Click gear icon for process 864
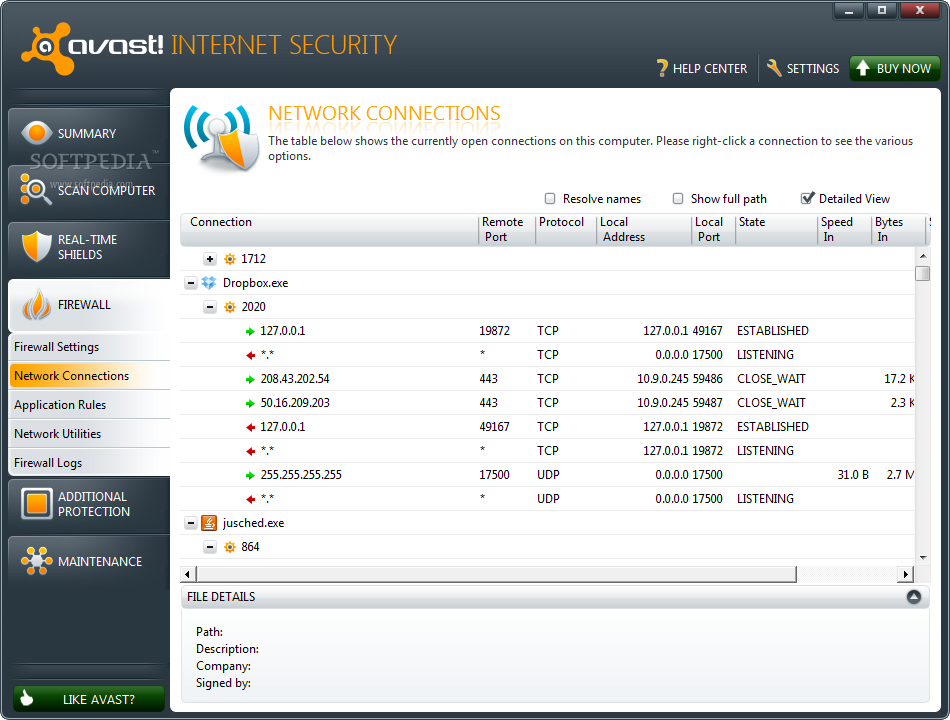950x720 pixels. click(230, 547)
